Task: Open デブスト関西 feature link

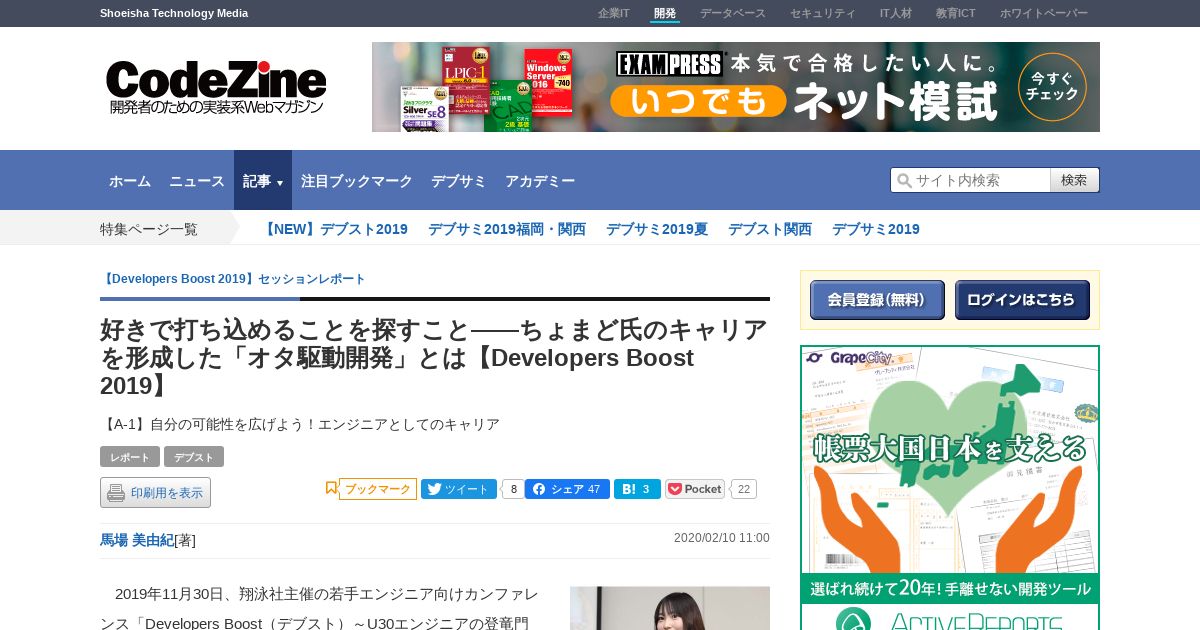Action: point(770,229)
